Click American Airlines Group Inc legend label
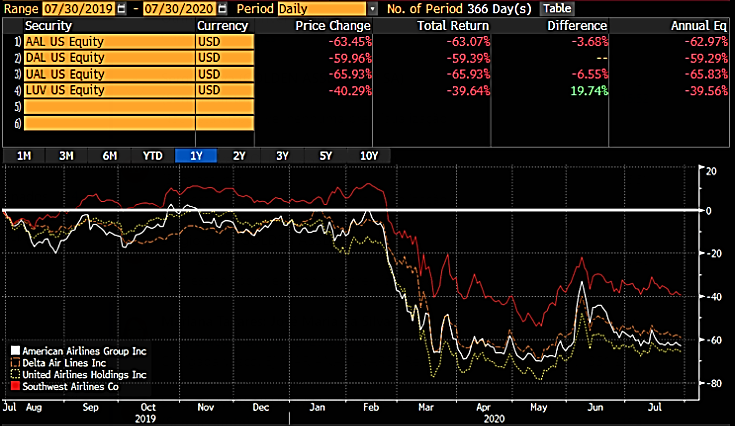735x426 pixels. pos(84,351)
